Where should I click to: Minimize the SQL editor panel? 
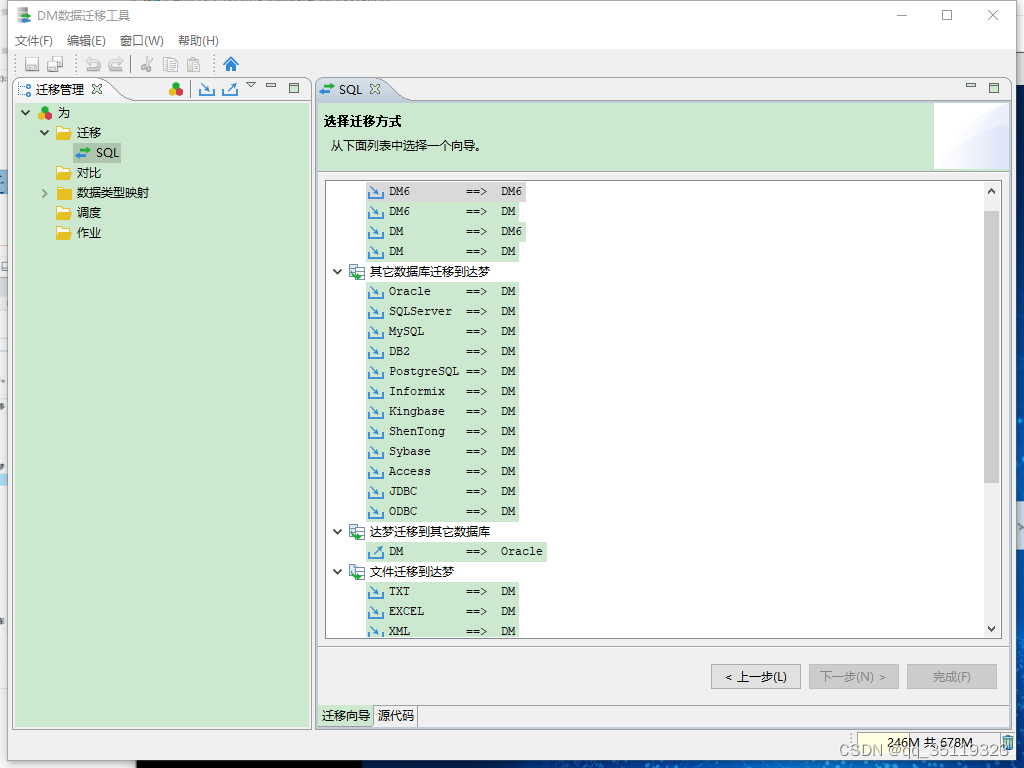pos(971,86)
